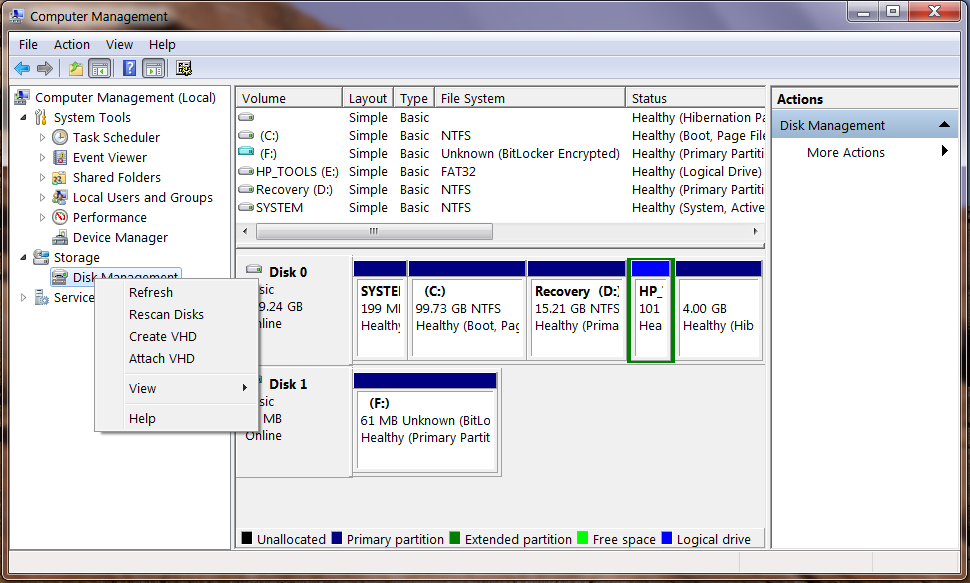Expand the Shared Folders tree node

(42, 178)
